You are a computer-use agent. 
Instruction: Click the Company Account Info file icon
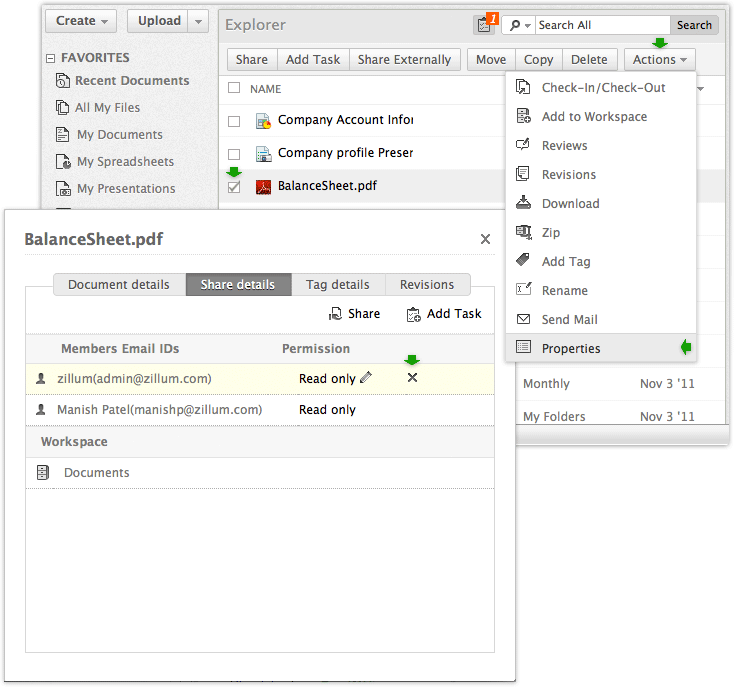point(264,121)
